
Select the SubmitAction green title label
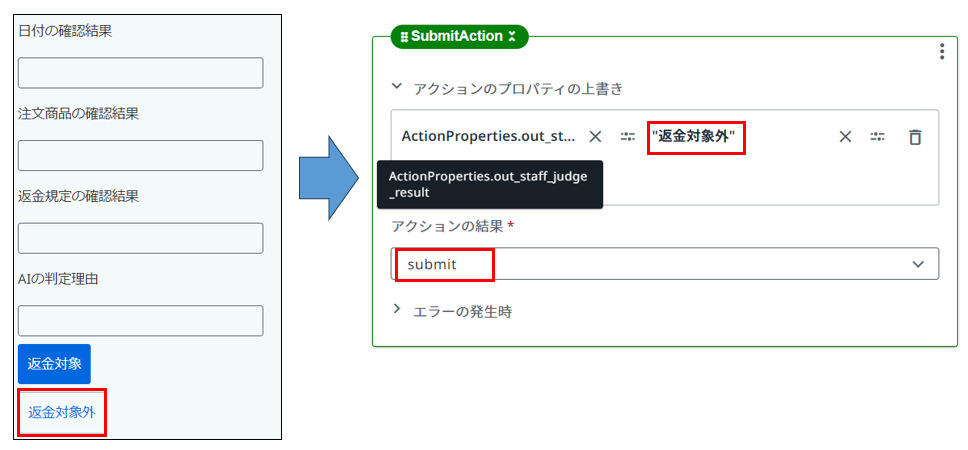click(457, 36)
